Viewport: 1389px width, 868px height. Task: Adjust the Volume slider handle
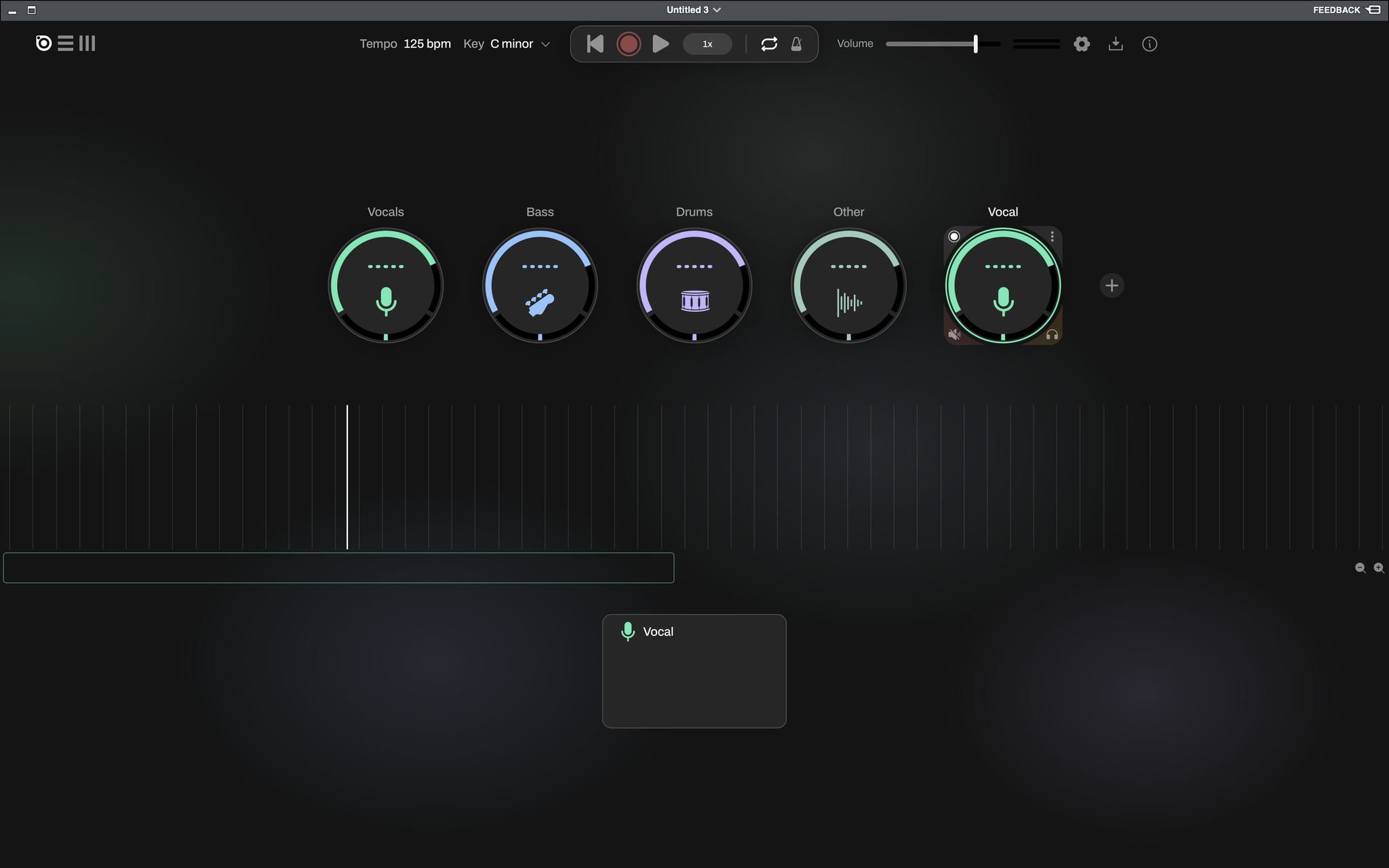coord(975,44)
